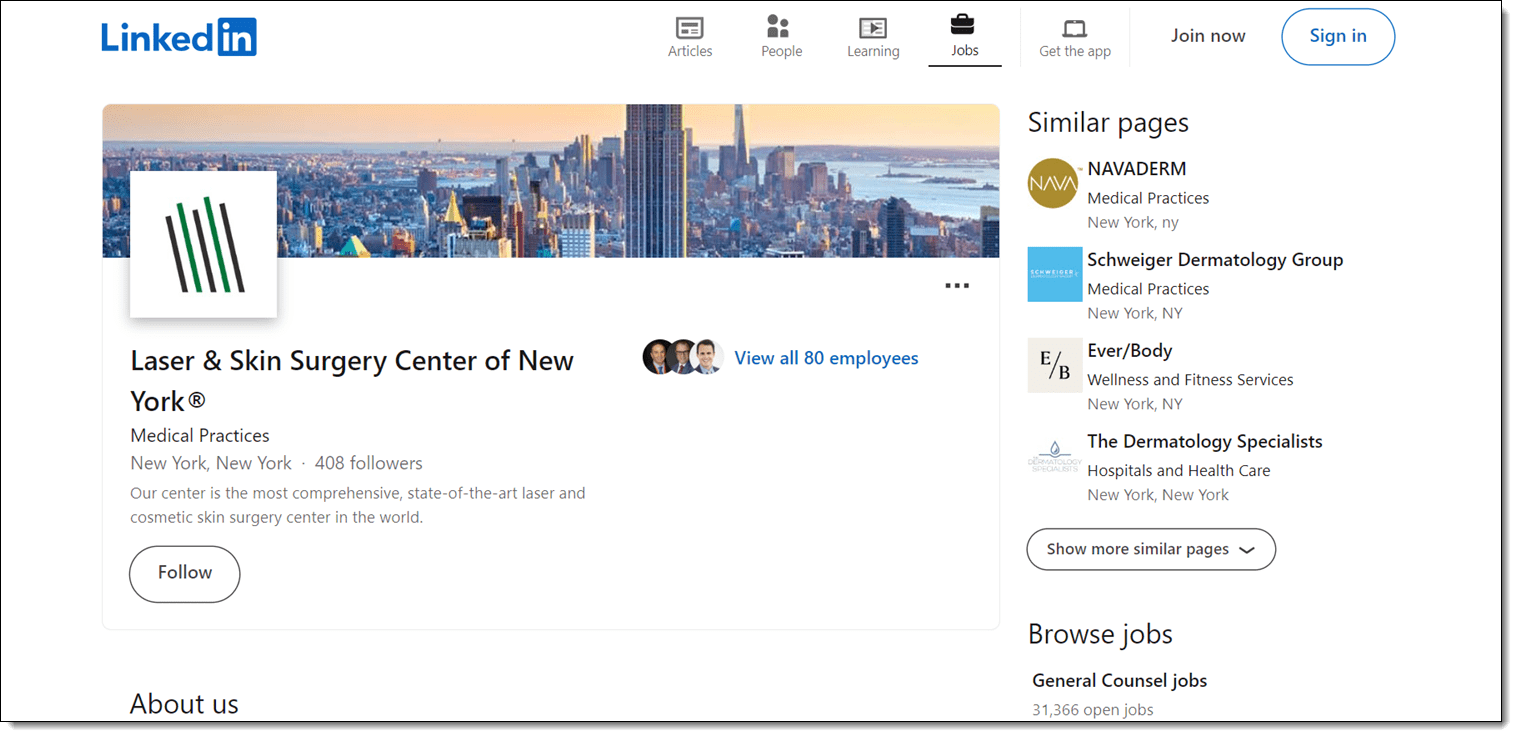Open the three-dot more options menu

pyautogui.click(x=957, y=286)
